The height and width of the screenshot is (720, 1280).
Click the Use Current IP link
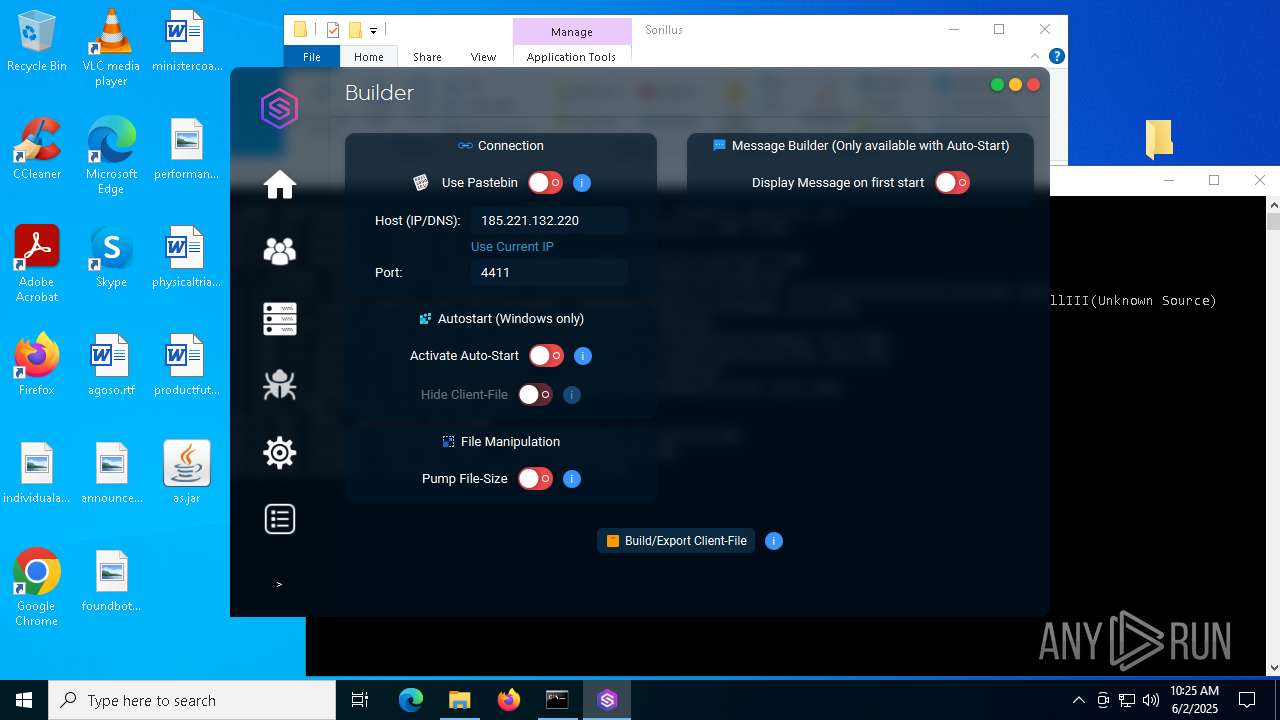[x=512, y=247]
